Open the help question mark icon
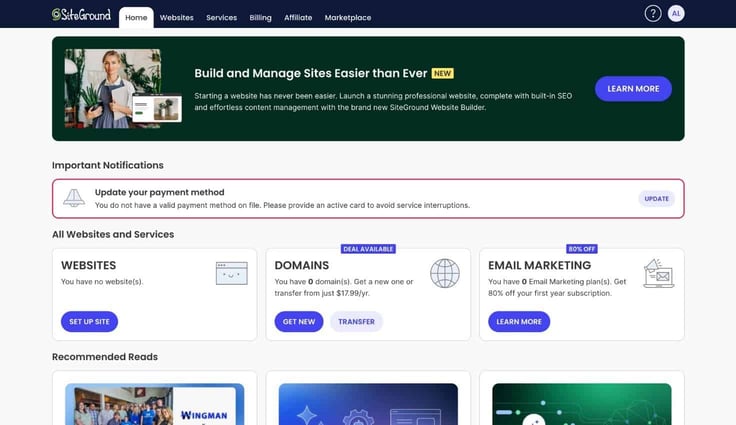Screen dimensions: 736x425 coord(652,14)
